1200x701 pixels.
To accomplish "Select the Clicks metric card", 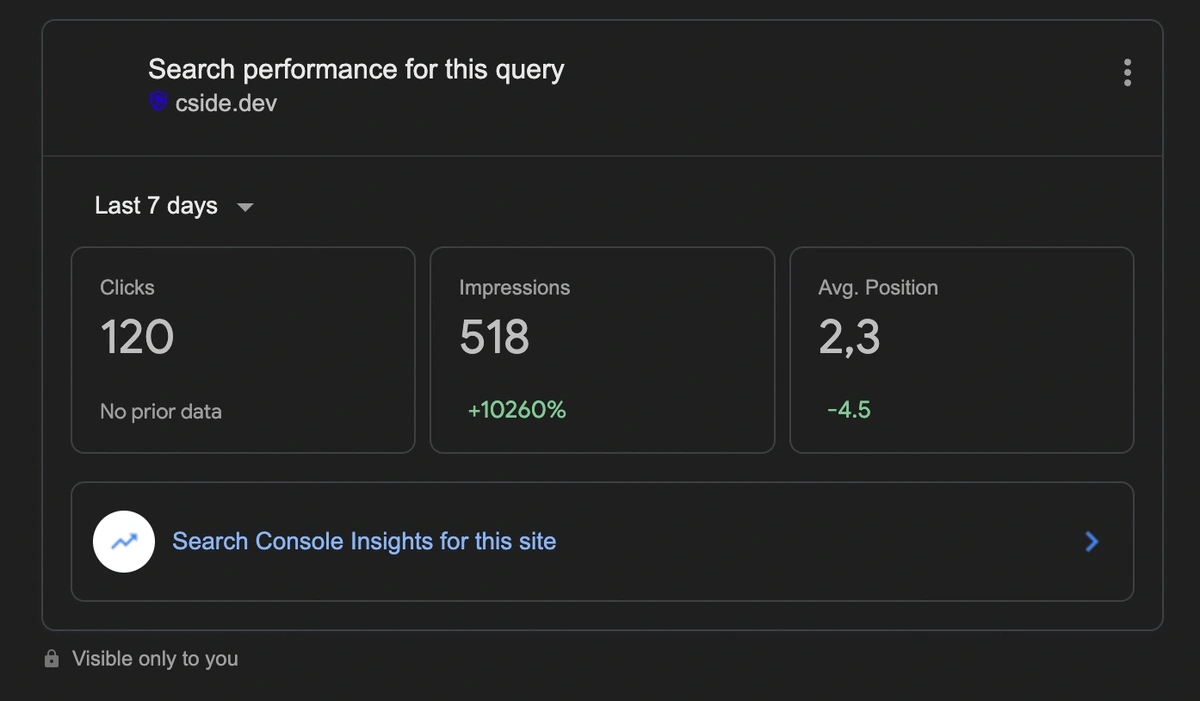I will 242,349.
